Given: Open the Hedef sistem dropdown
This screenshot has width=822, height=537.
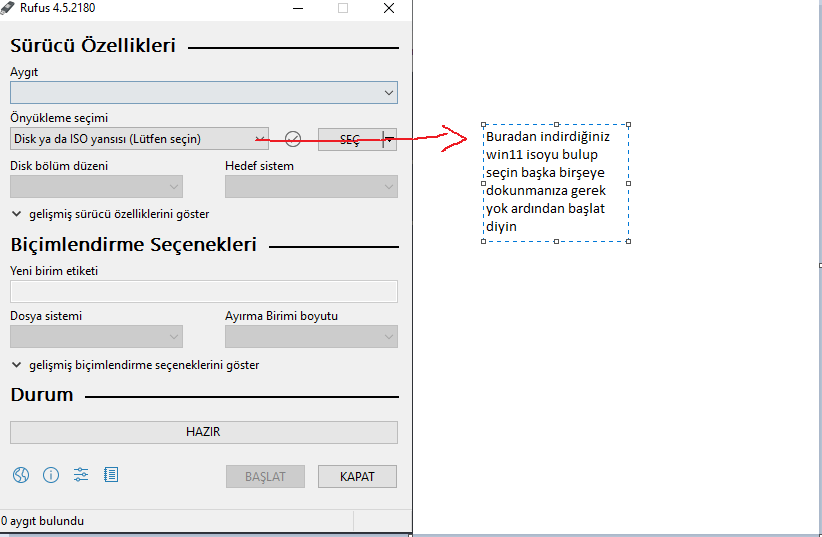Looking at the screenshot, I should 311,187.
